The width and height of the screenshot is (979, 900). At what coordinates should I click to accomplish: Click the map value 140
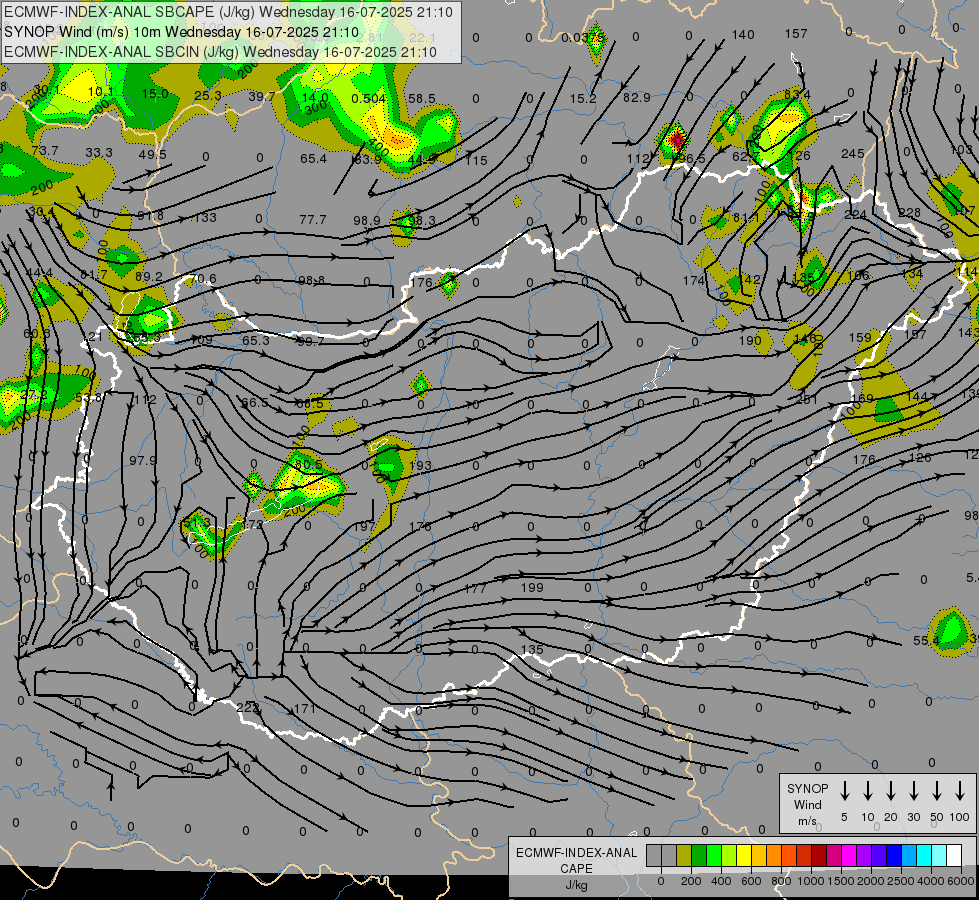point(743,35)
